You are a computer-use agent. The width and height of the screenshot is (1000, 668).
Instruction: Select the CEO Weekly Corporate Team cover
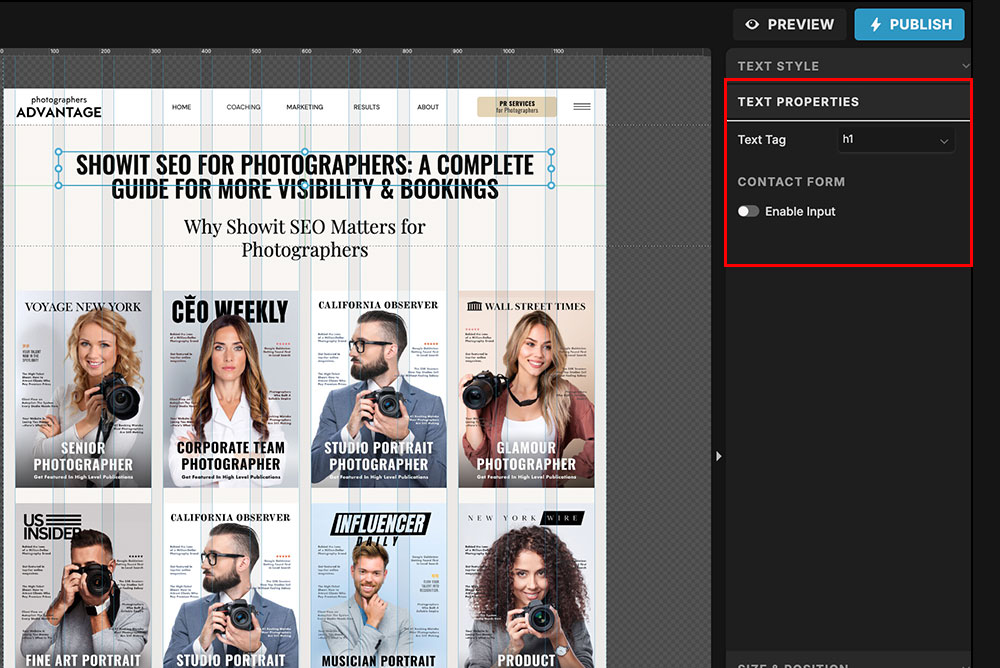click(231, 389)
